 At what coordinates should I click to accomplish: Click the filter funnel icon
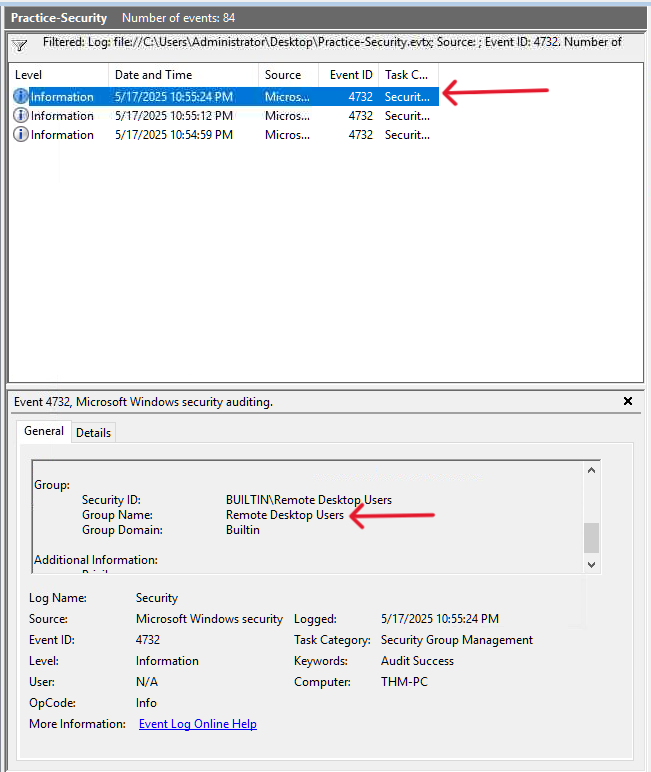(x=20, y=45)
